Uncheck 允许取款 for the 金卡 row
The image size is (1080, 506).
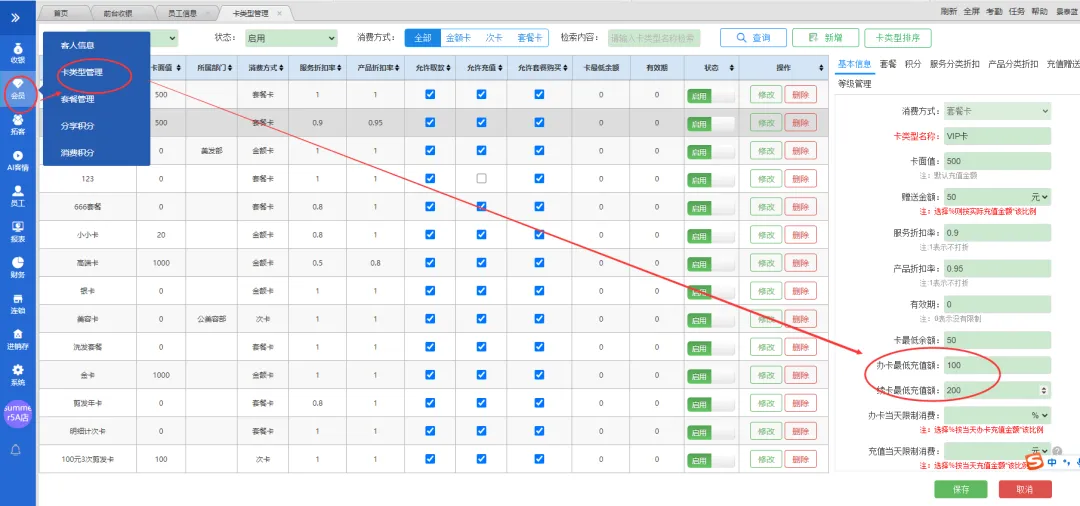pyautogui.click(x=430, y=375)
